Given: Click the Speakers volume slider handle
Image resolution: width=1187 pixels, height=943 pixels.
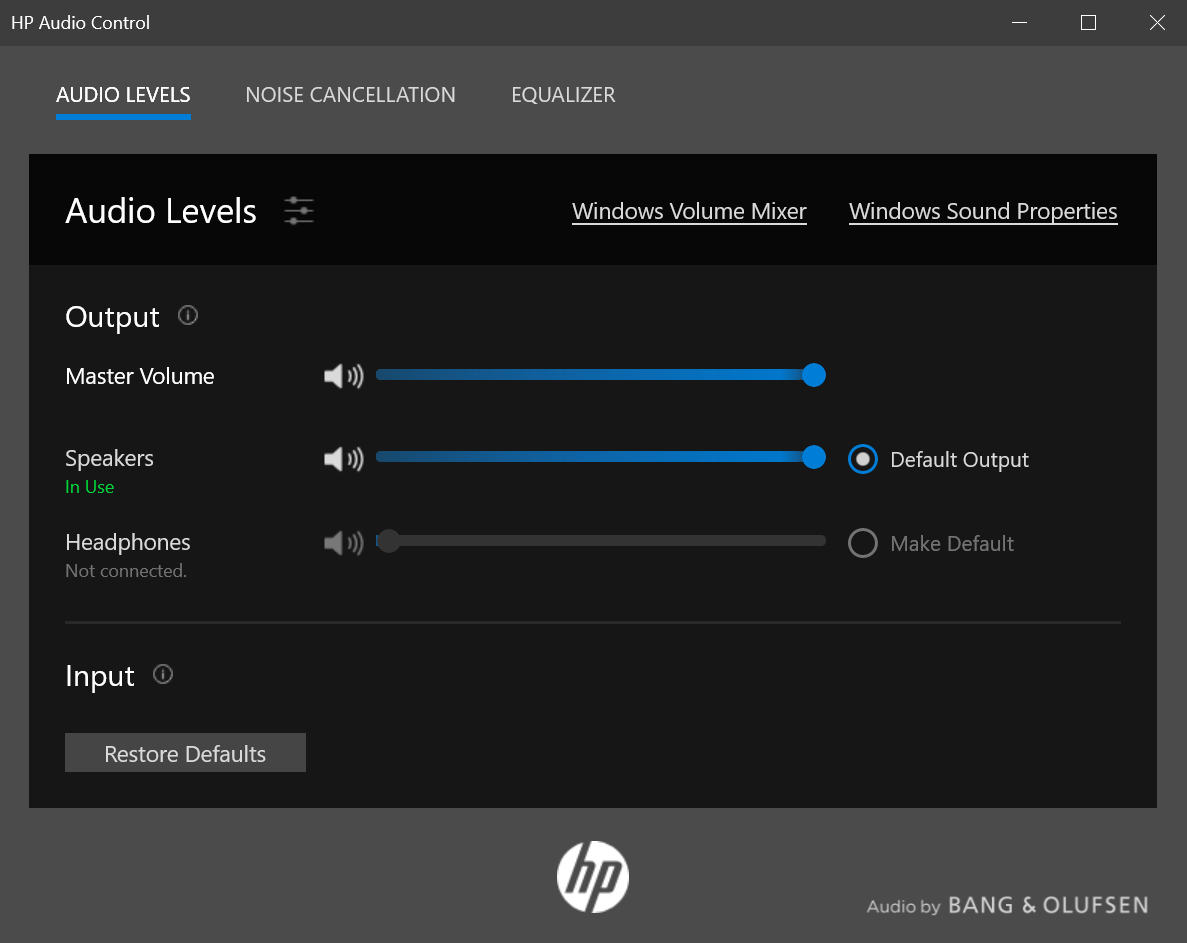Looking at the screenshot, I should (x=814, y=458).
